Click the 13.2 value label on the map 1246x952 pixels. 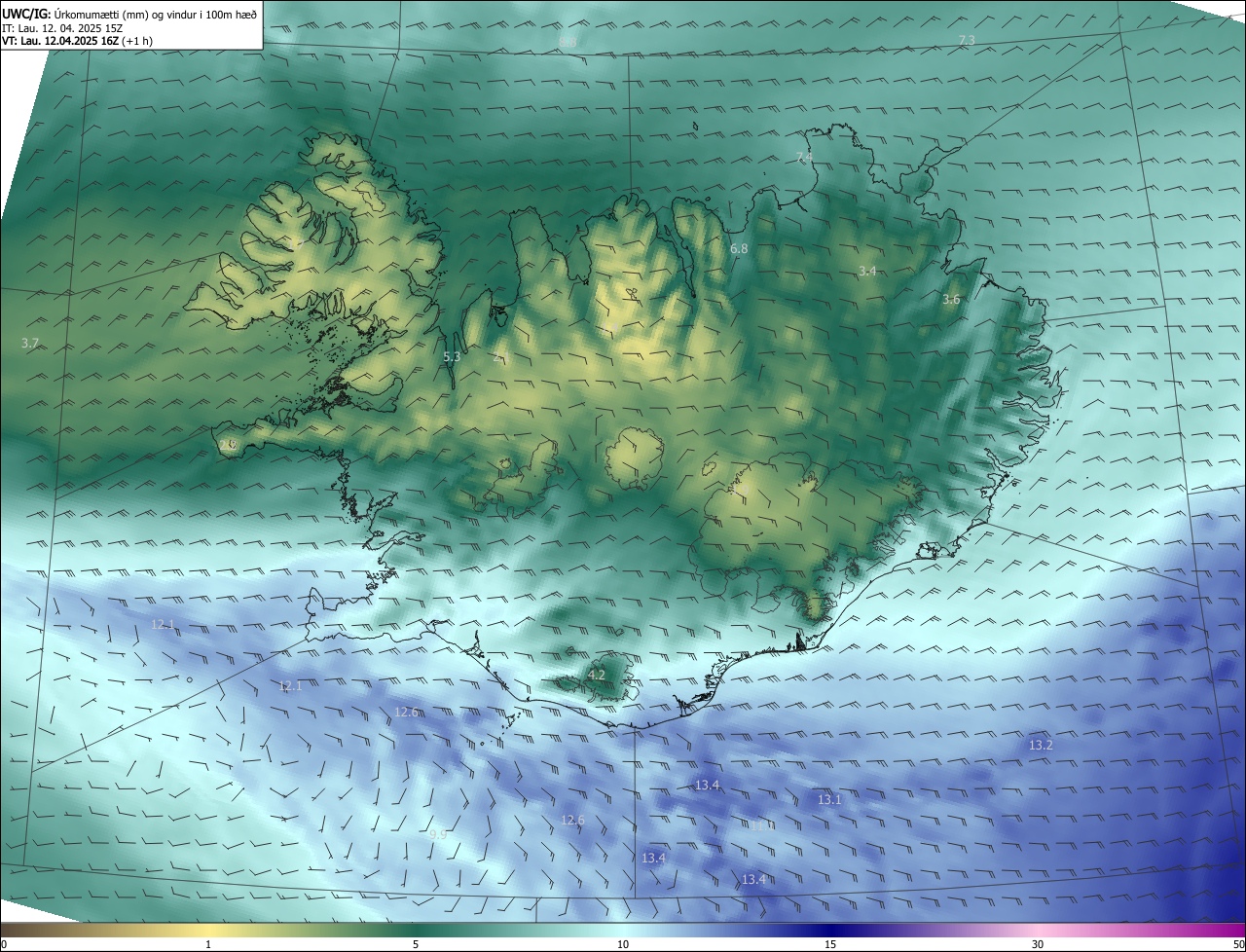point(1041,745)
